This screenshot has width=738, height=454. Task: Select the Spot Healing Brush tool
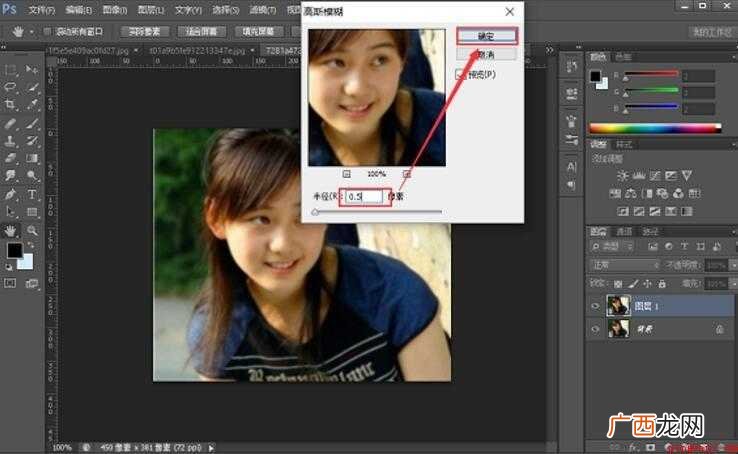(10, 124)
